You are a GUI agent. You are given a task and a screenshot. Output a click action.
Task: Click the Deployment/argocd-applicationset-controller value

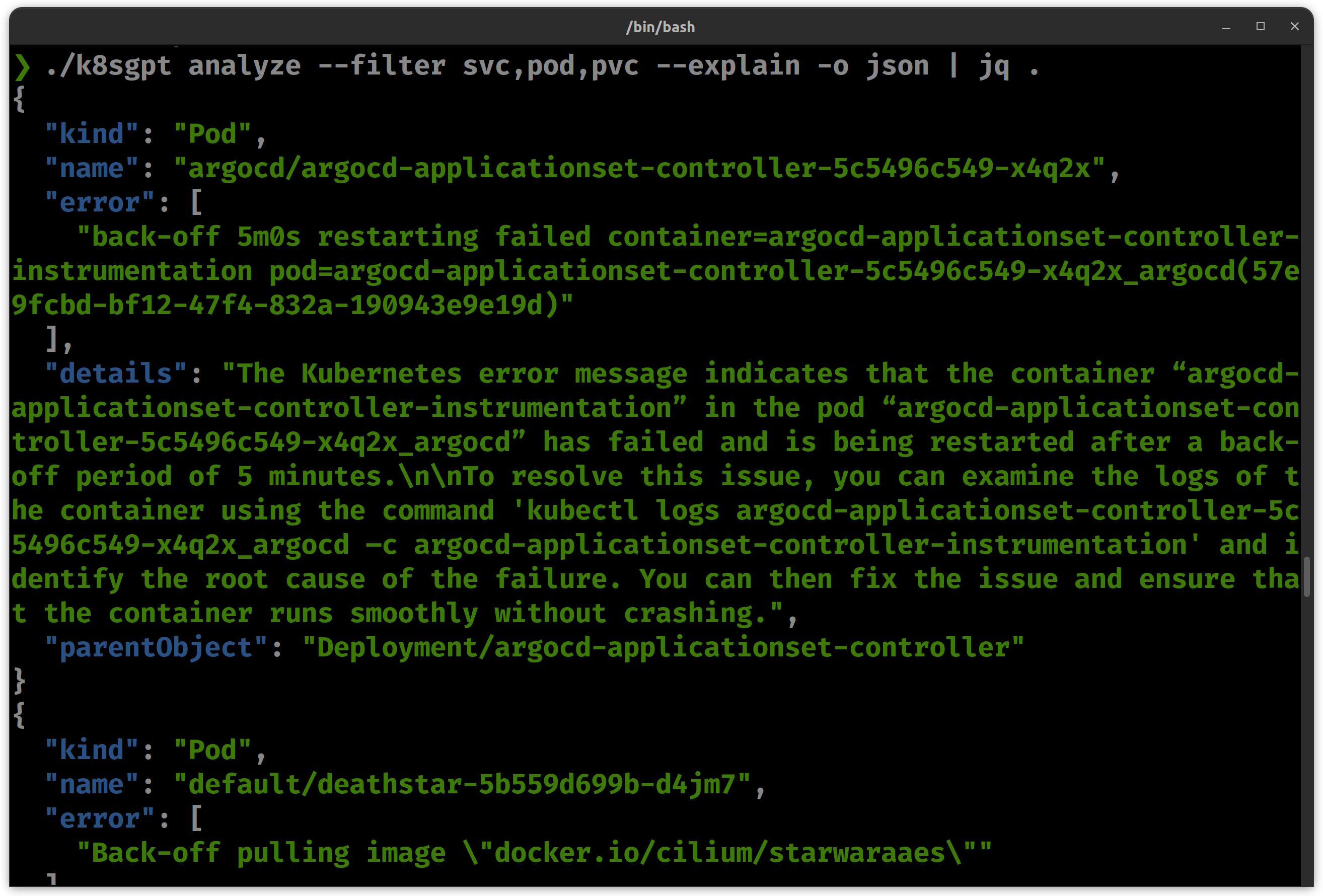(663, 648)
